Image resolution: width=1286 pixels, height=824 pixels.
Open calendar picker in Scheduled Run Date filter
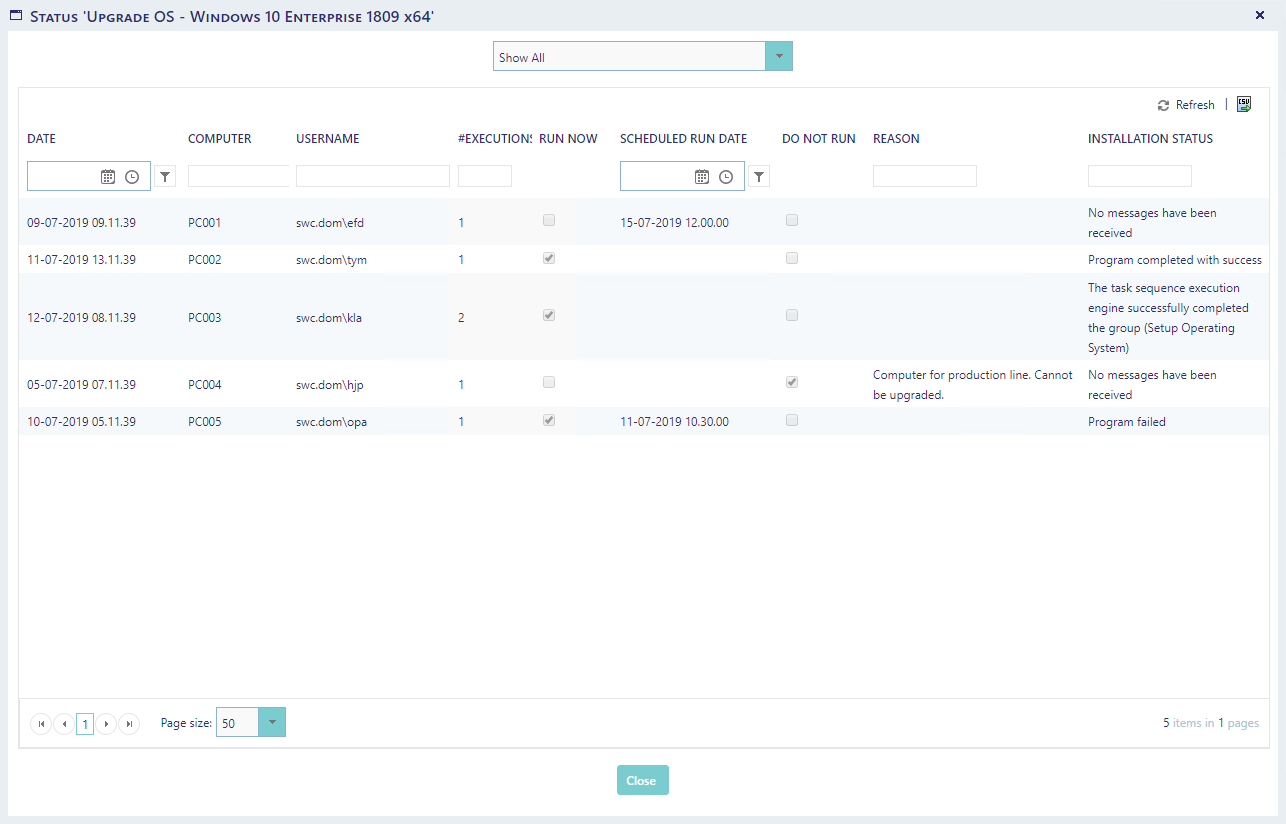pos(702,177)
